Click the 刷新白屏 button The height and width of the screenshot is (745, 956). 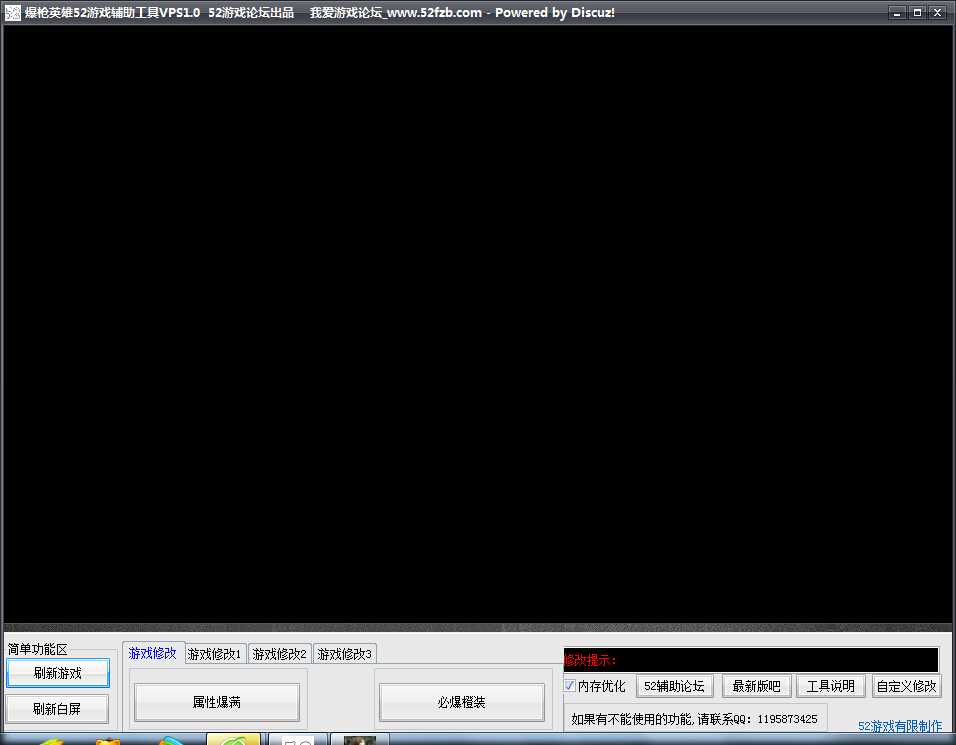click(x=57, y=709)
